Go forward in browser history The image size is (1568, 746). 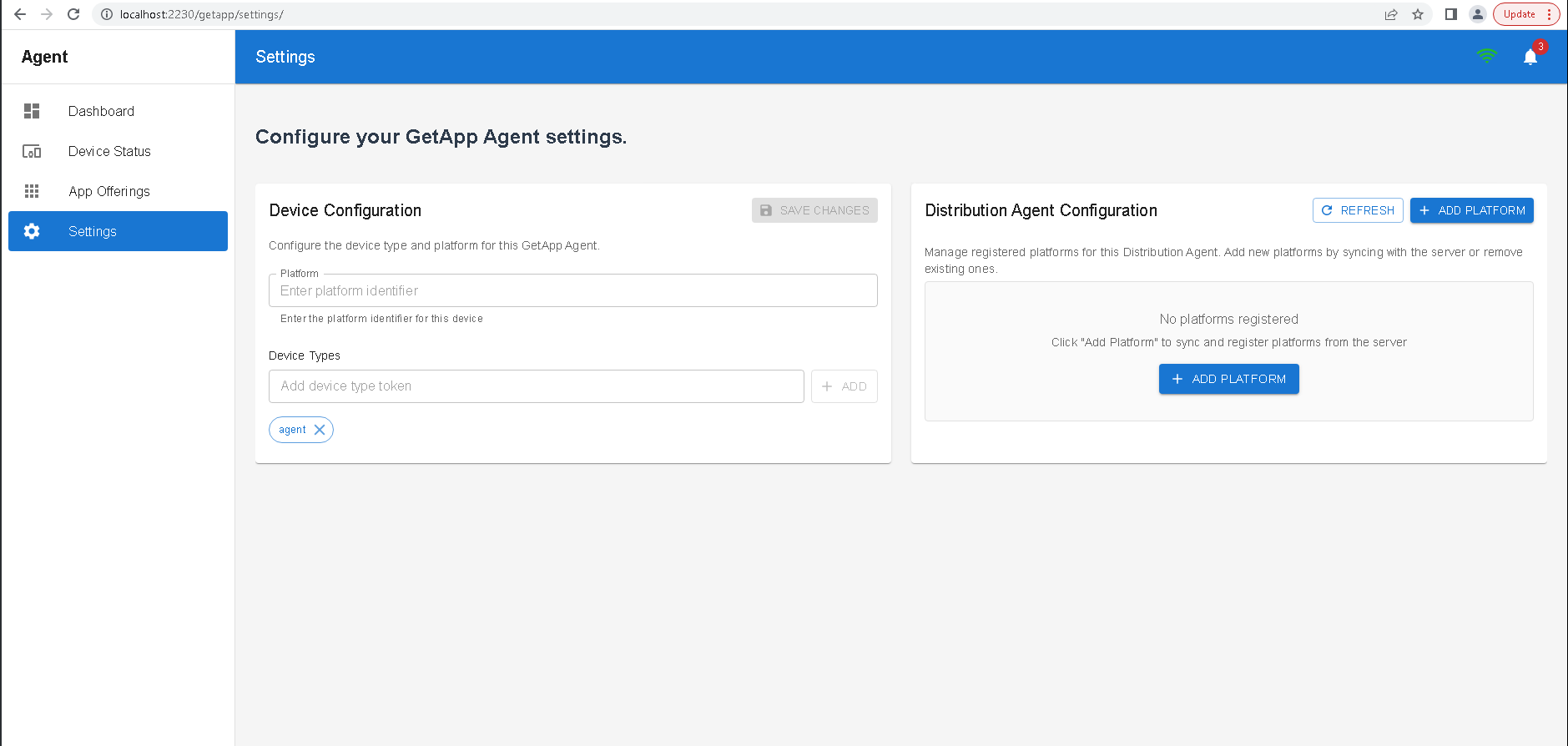(x=47, y=14)
